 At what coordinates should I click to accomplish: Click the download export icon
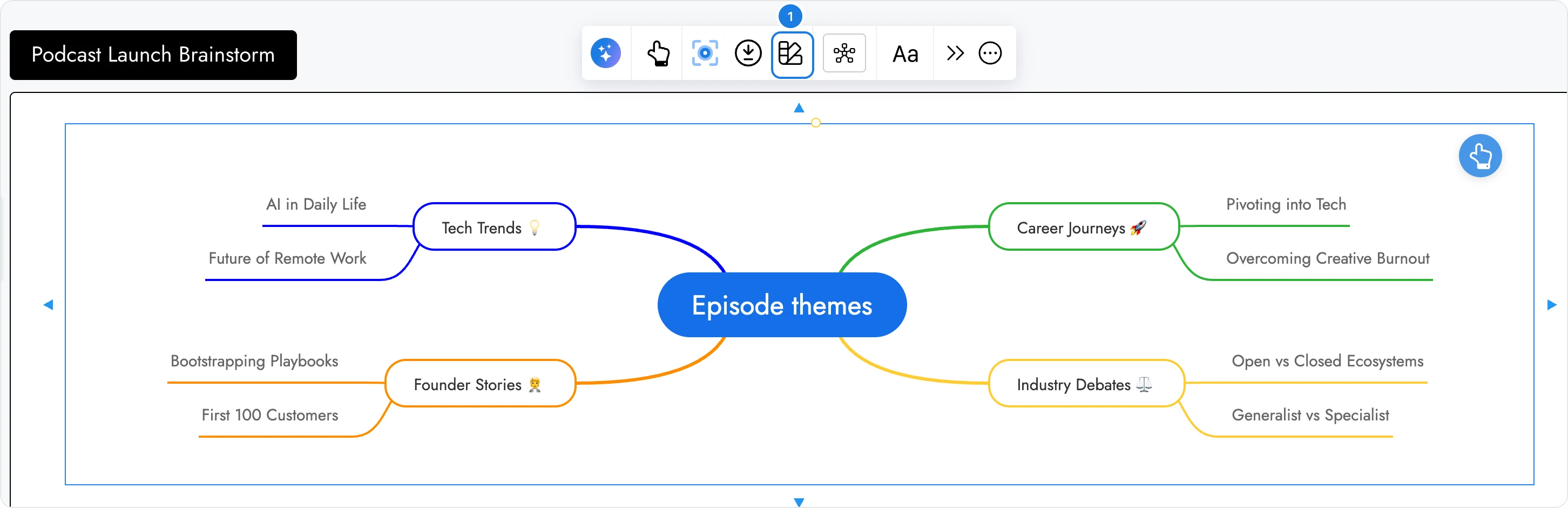pos(748,54)
